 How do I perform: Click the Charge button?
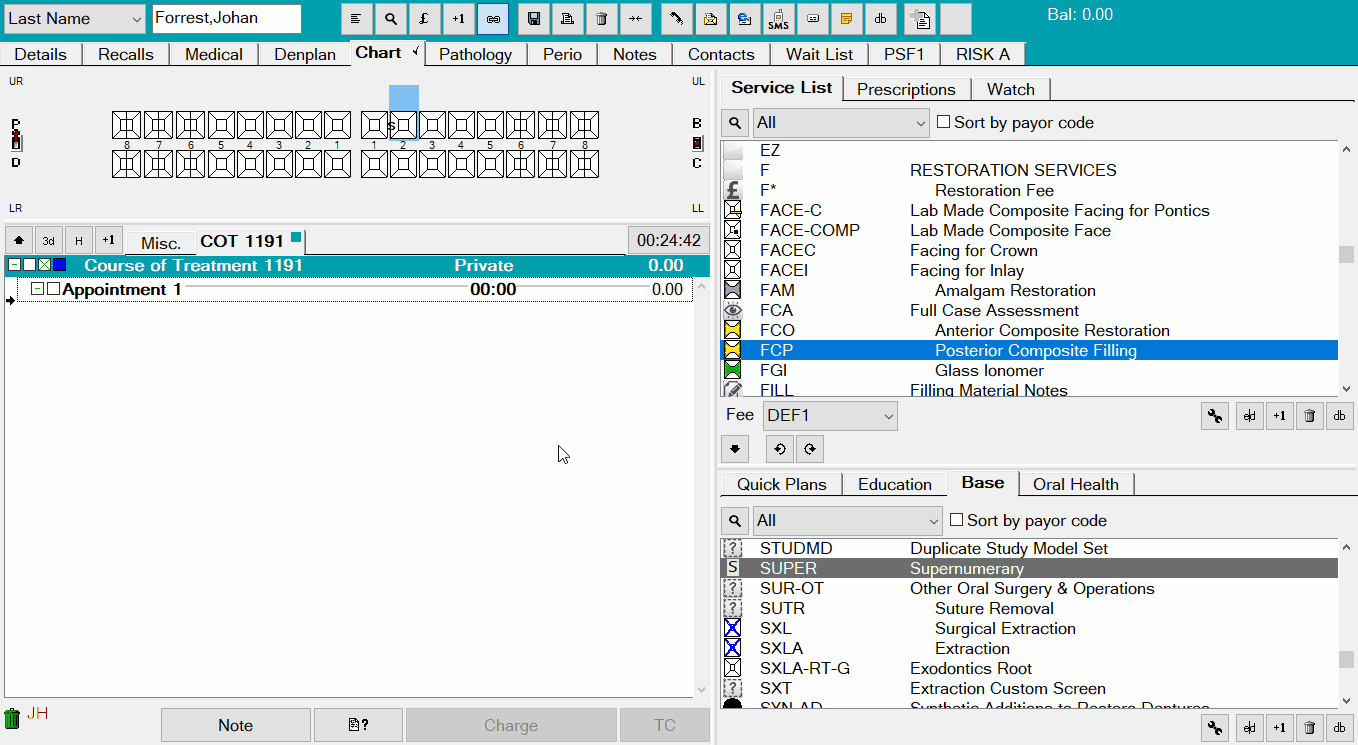pyautogui.click(x=511, y=726)
